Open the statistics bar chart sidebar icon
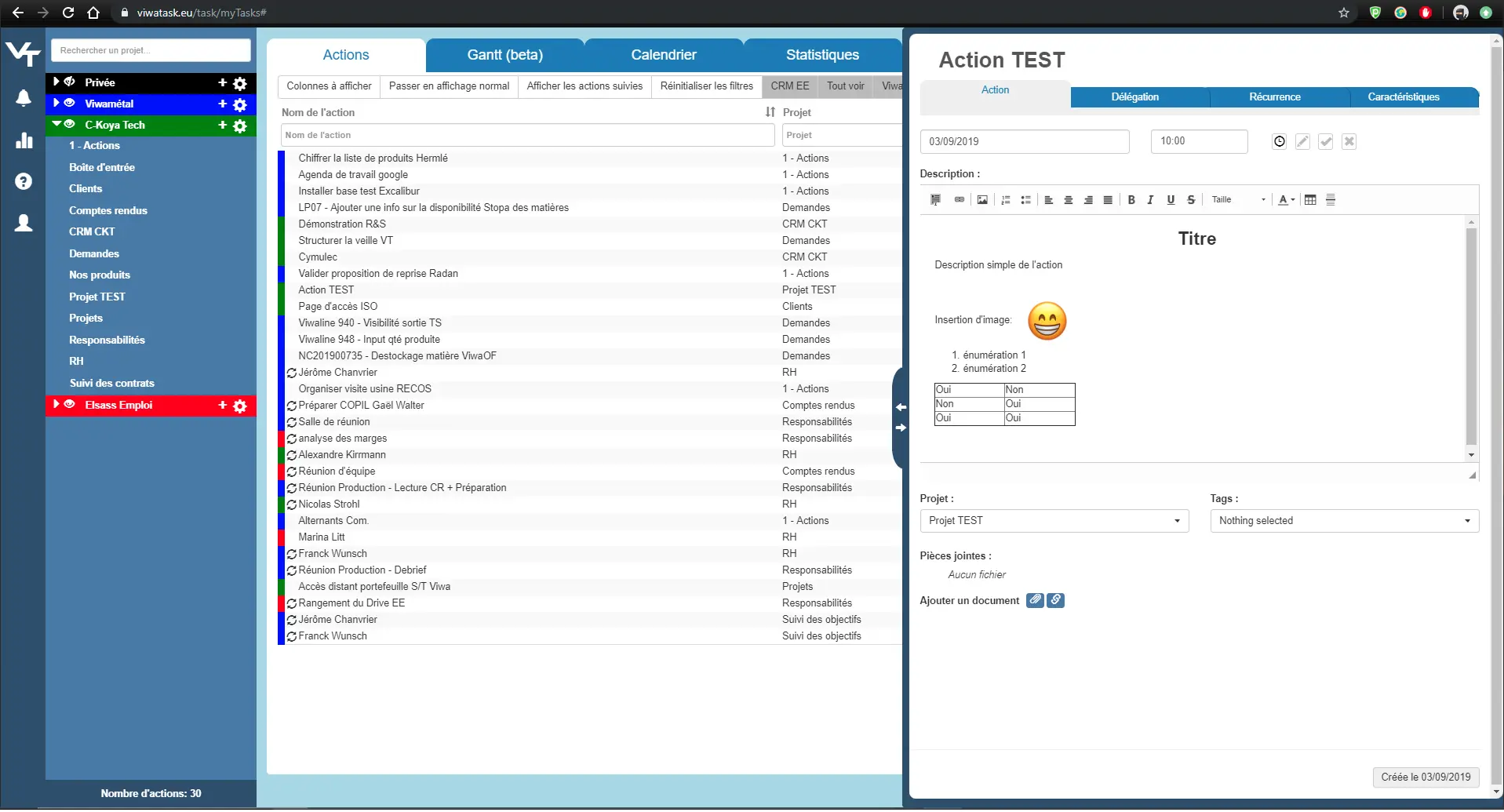Image resolution: width=1504 pixels, height=812 pixels. click(x=24, y=140)
